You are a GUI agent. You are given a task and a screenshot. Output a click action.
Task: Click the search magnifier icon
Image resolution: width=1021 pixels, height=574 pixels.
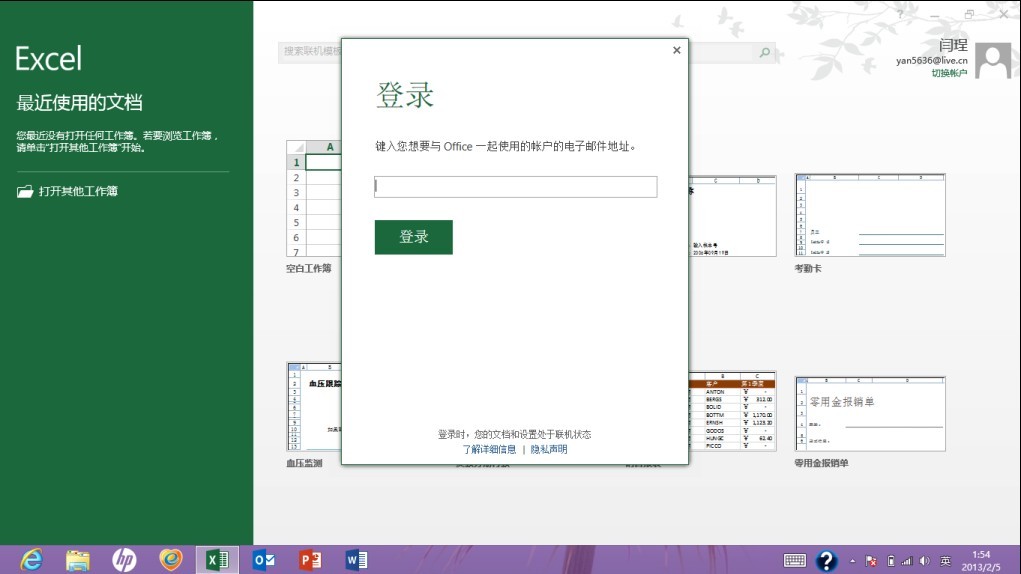[x=764, y=52]
